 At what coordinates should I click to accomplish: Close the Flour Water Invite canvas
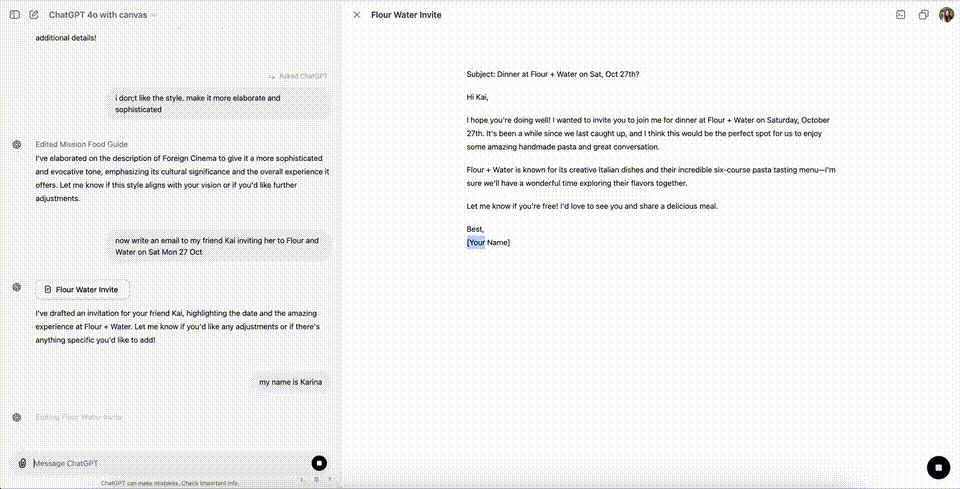click(357, 15)
